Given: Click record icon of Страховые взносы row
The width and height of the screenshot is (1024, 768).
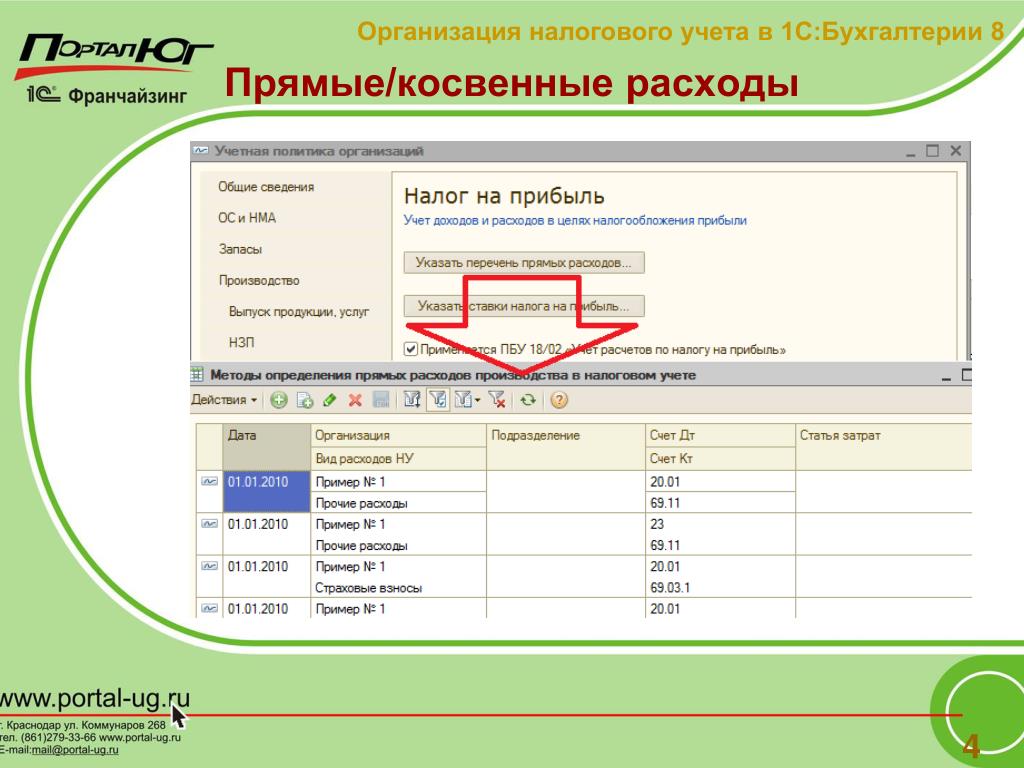Looking at the screenshot, I should tap(210, 566).
